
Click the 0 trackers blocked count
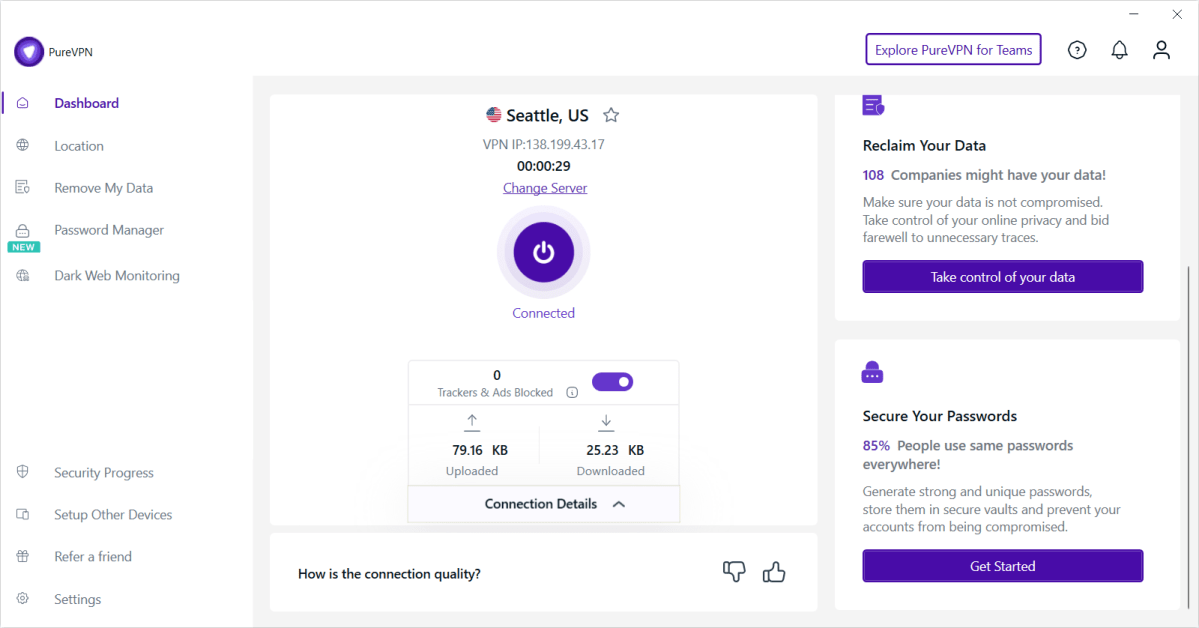(497, 375)
